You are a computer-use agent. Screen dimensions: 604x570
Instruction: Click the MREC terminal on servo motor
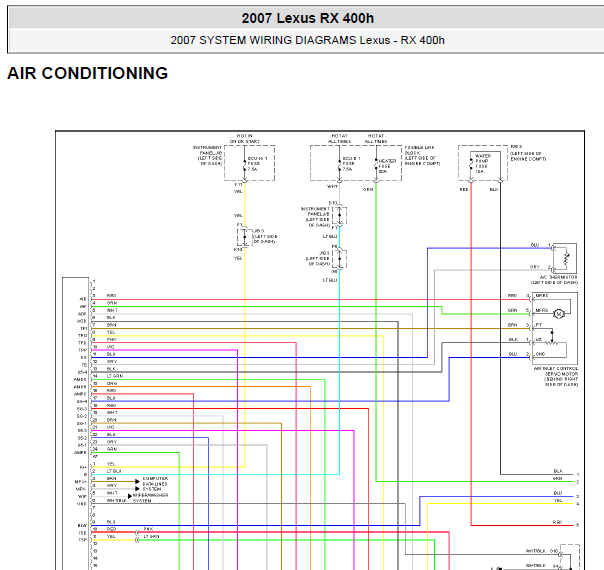pyautogui.click(x=541, y=296)
